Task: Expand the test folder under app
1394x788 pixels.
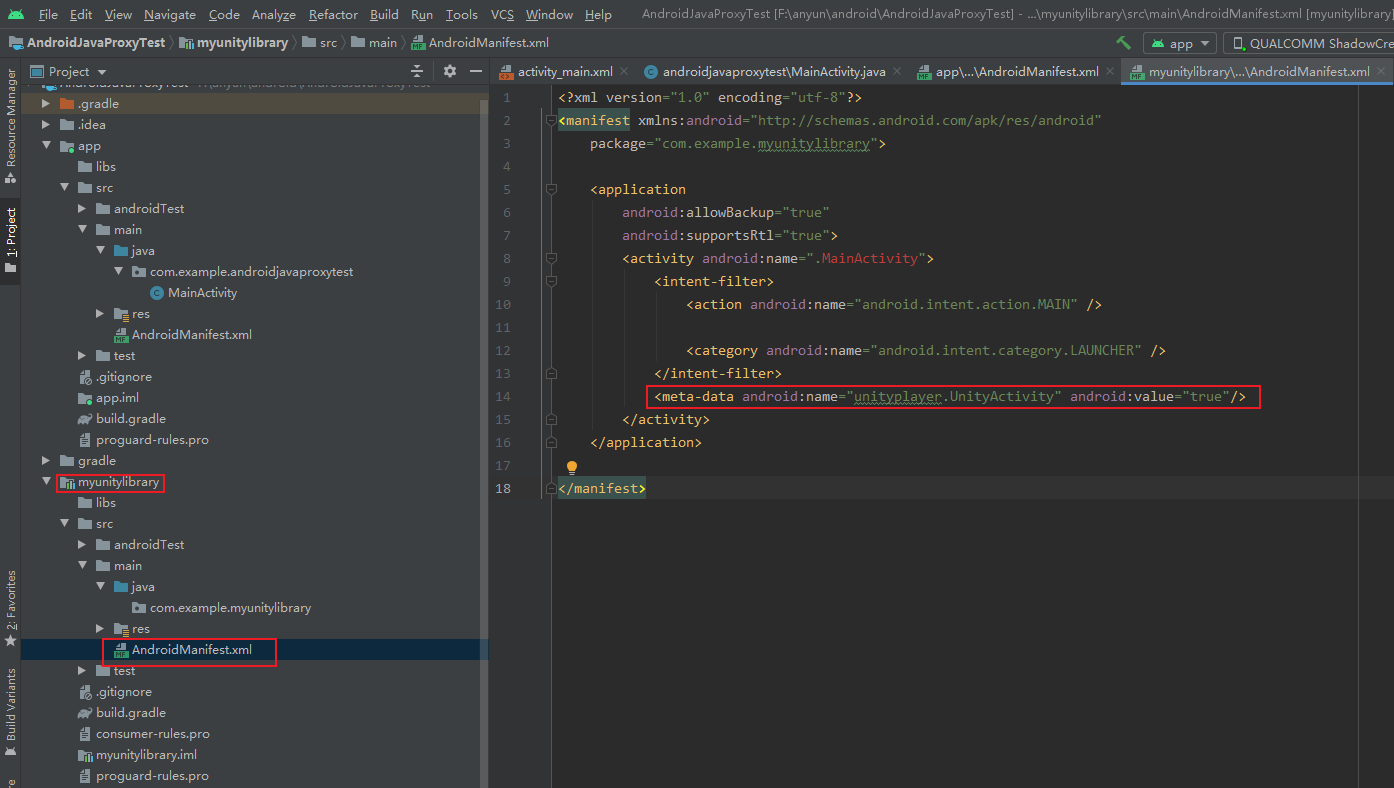Action: tap(83, 356)
